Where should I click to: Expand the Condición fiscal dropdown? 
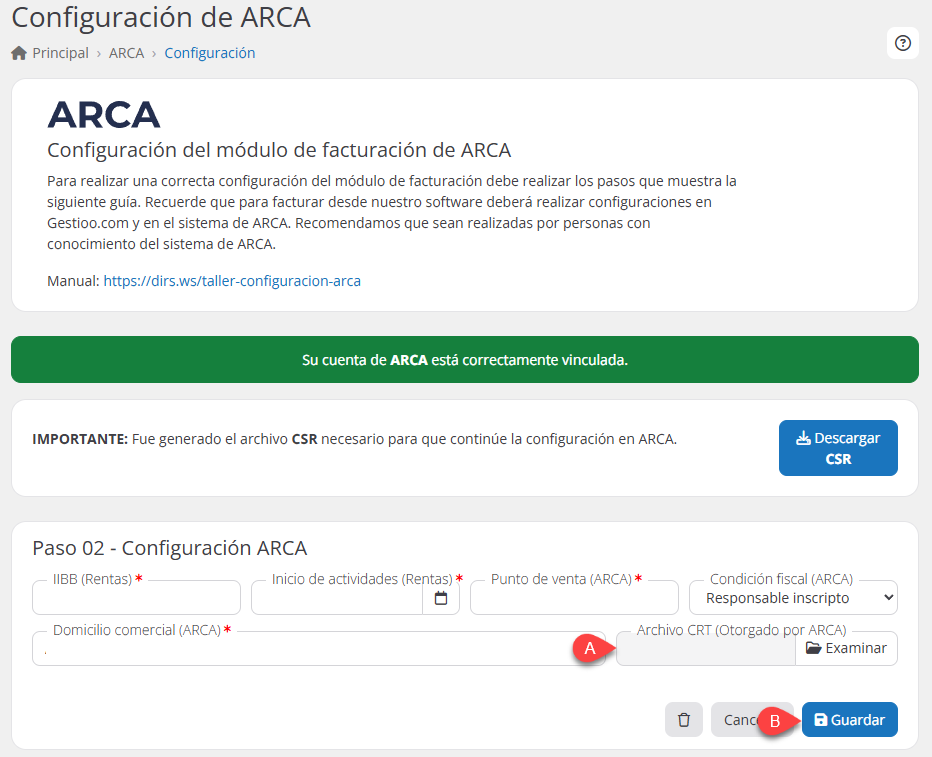click(793, 598)
